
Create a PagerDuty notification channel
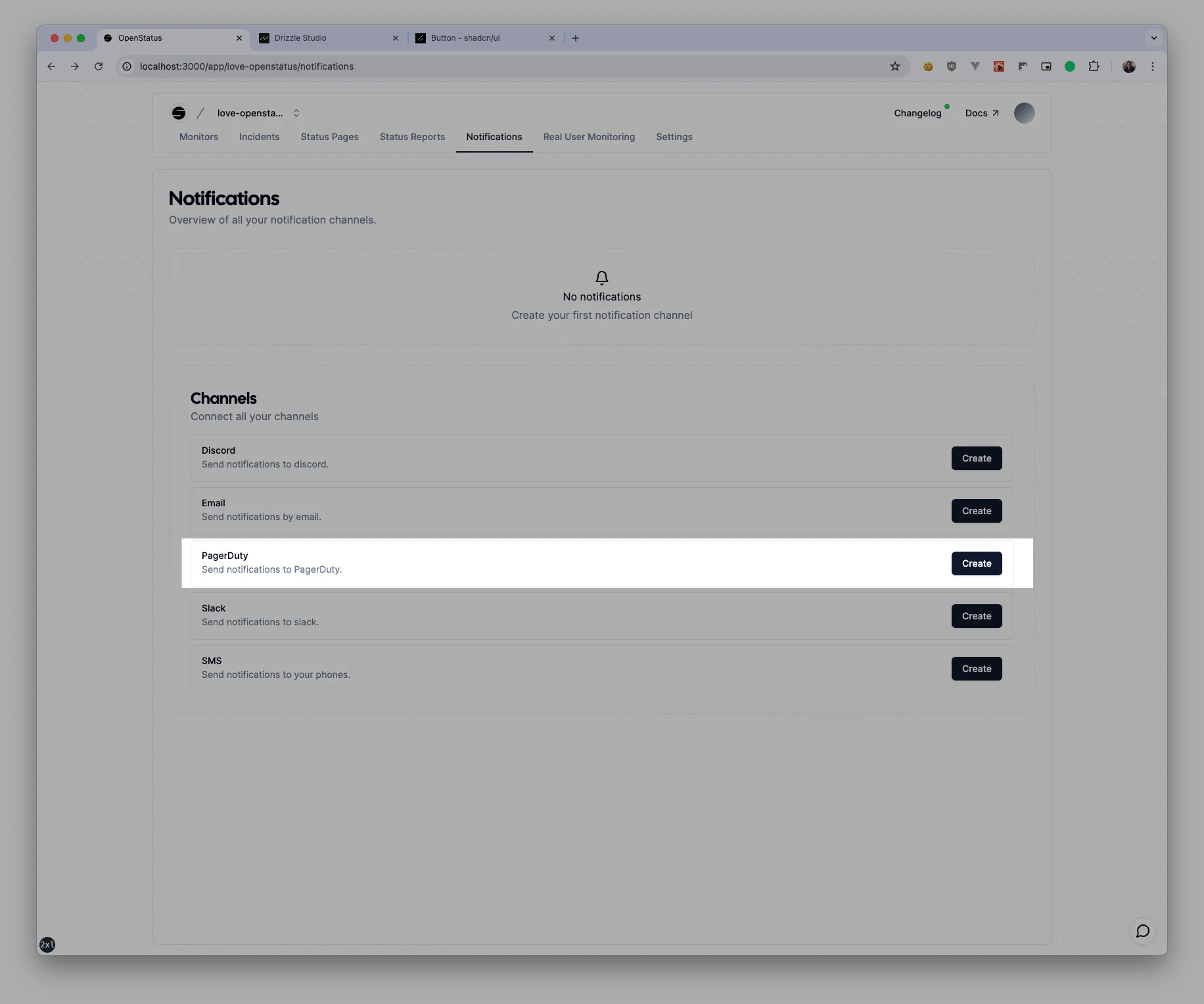click(977, 563)
